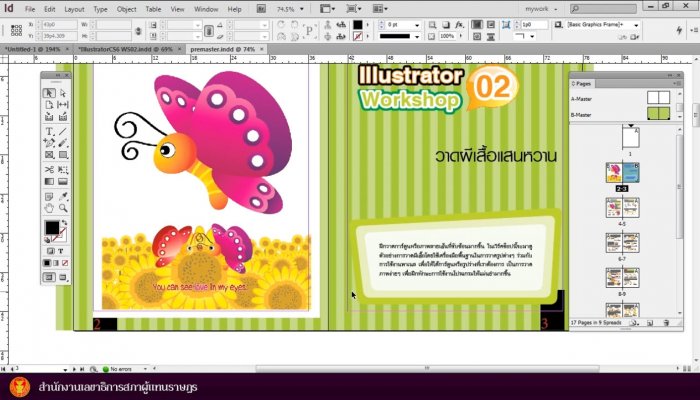Apply Color mode in toolbox
700x400 pixels.
pyautogui.click(x=47, y=263)
